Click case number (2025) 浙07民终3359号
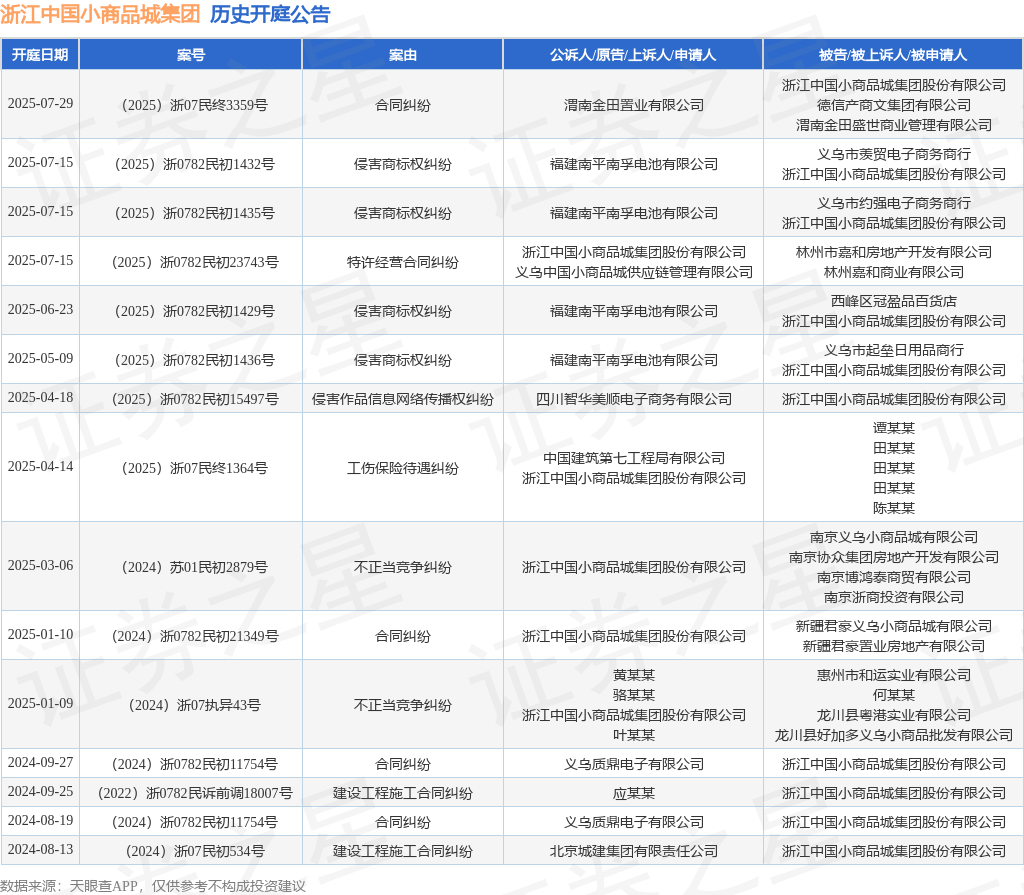 click(x=195, y=105)
